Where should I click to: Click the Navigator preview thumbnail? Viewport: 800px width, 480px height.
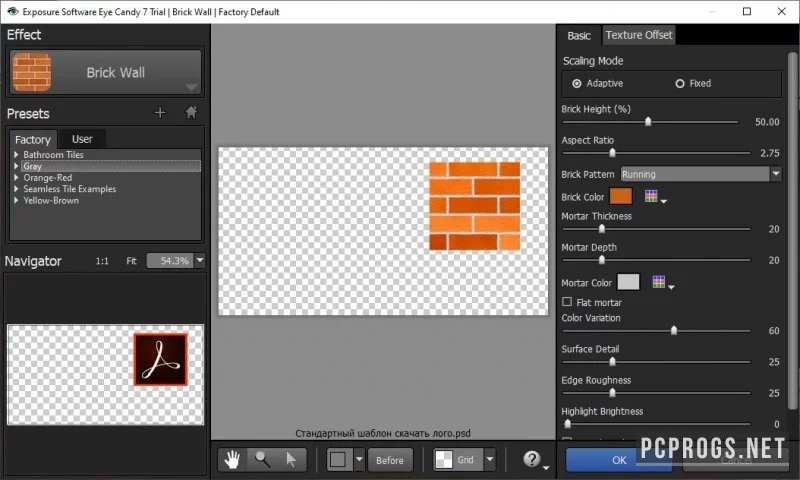(x=106, y=375)
